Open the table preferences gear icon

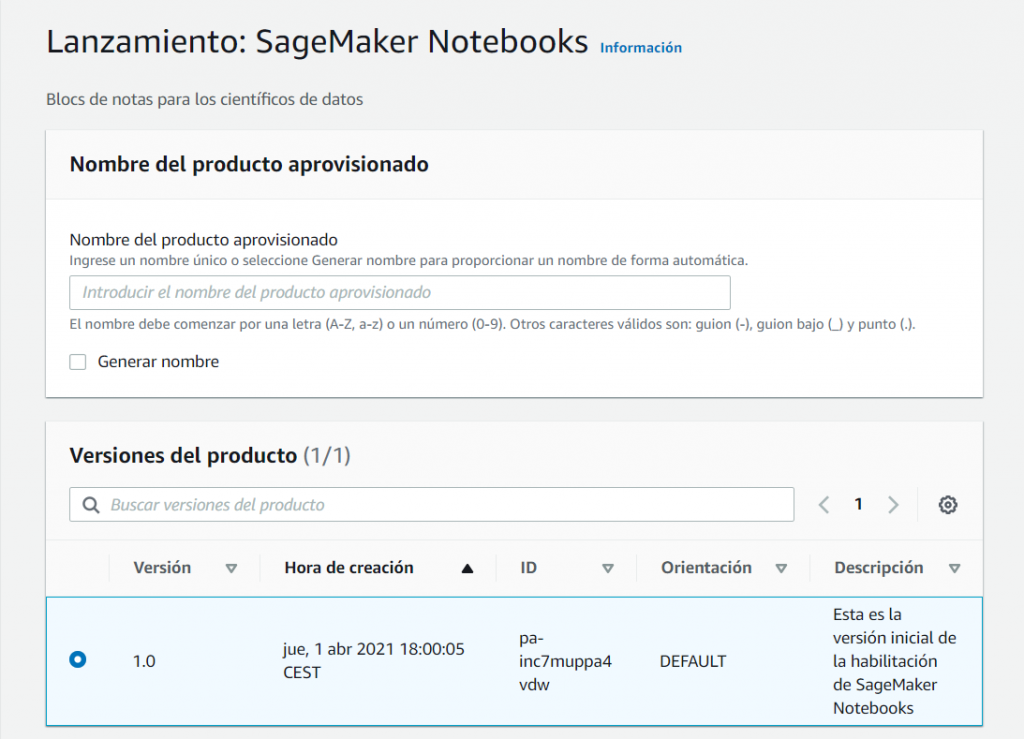coord(948,505)
